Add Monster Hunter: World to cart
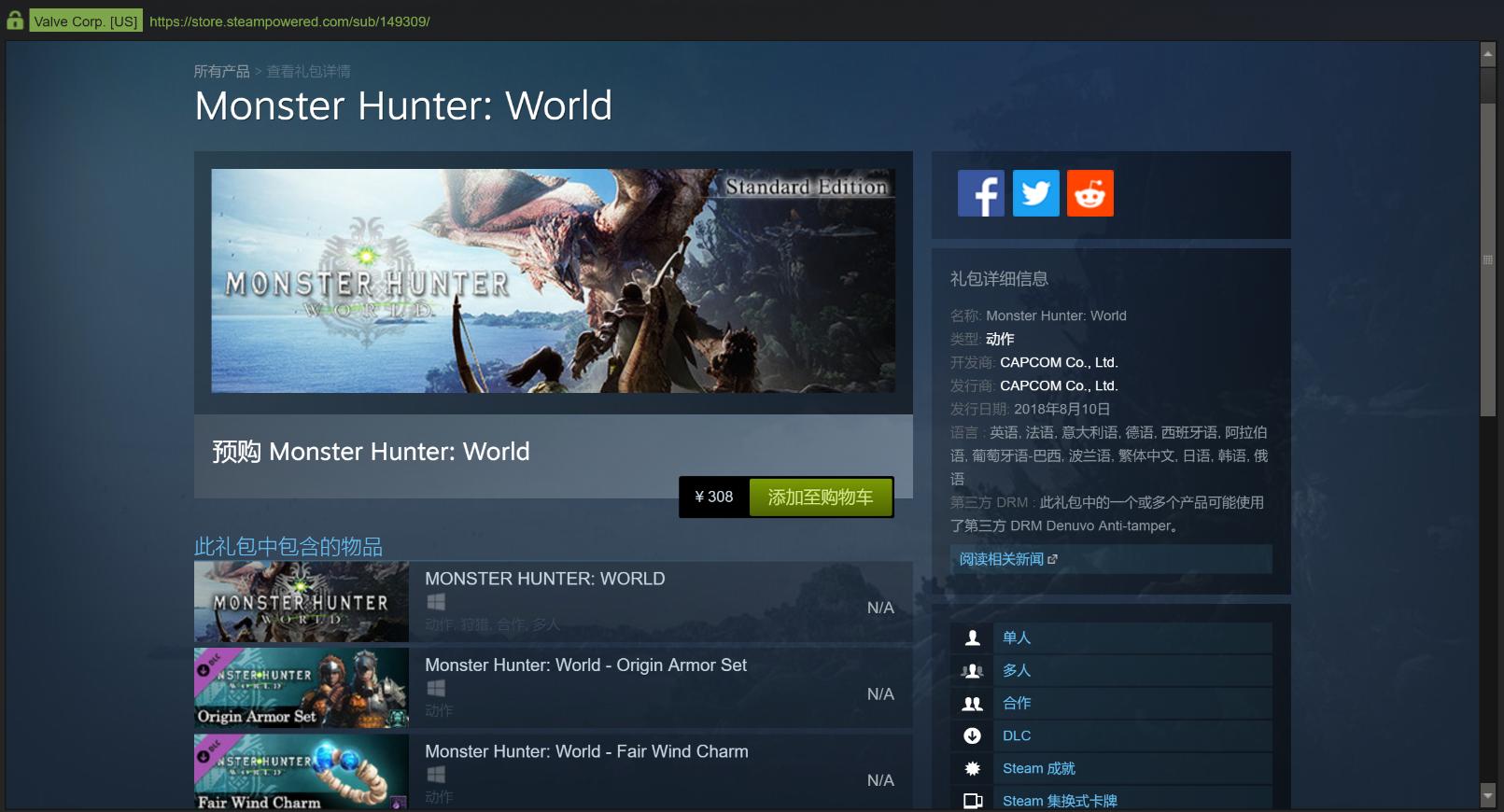This screenshot has width=1504, height=812. pos(821,497)
